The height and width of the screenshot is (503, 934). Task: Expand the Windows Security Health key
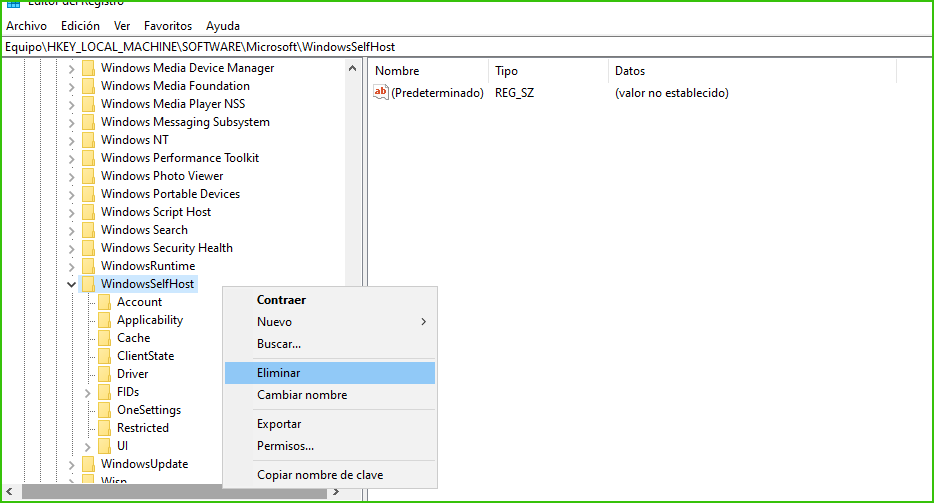[71, 249]
